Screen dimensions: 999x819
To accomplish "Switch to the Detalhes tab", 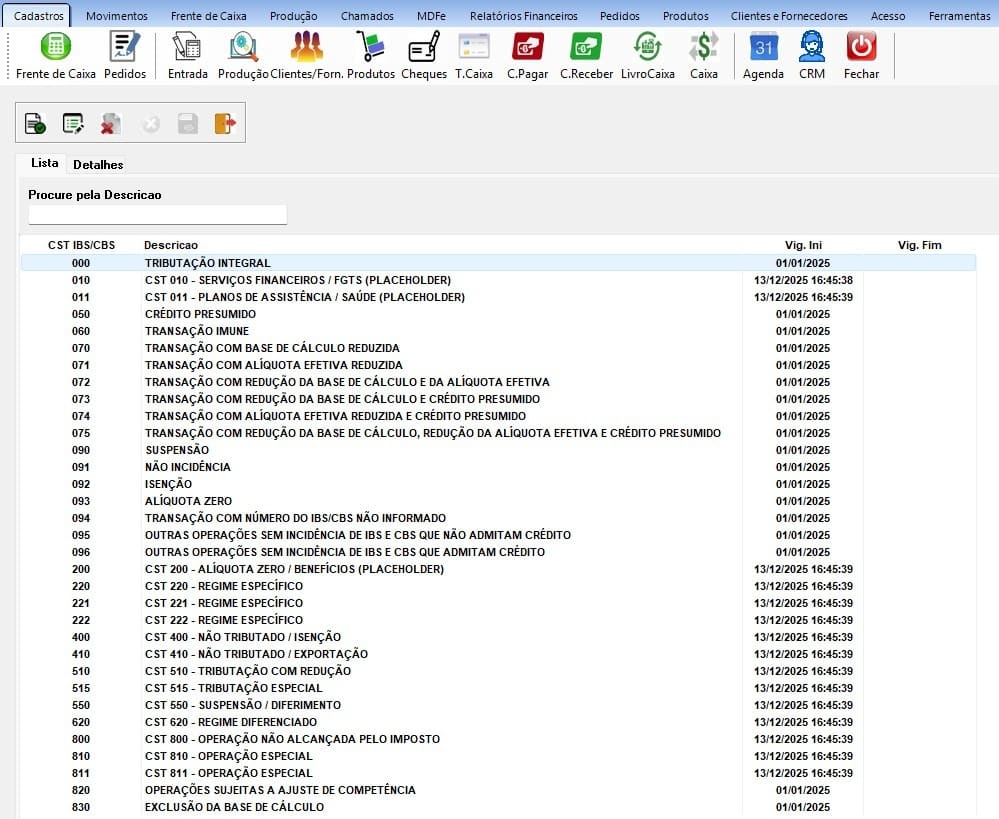I will point(98,164).
